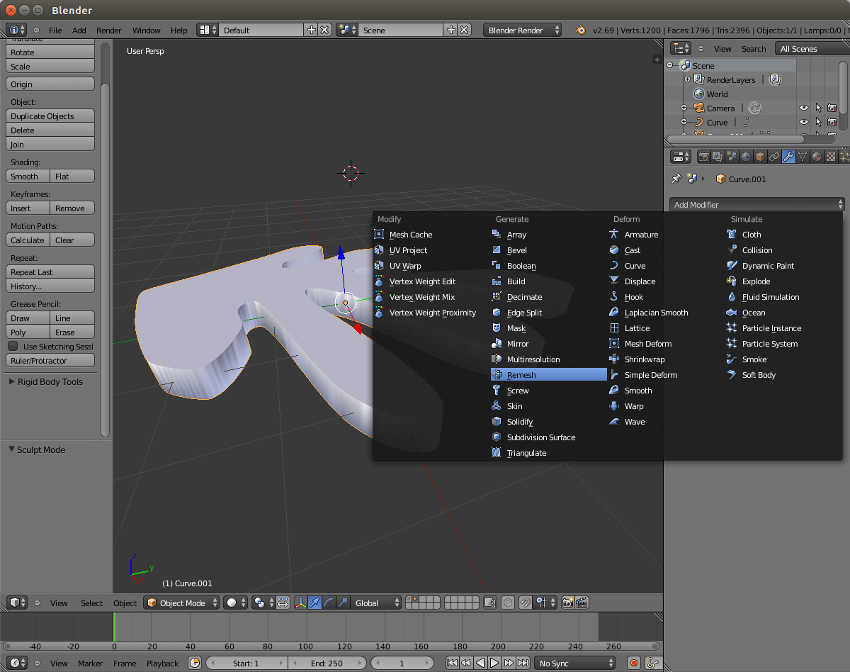
Task: Open the World properties tab icon
Action: [746, 156]
